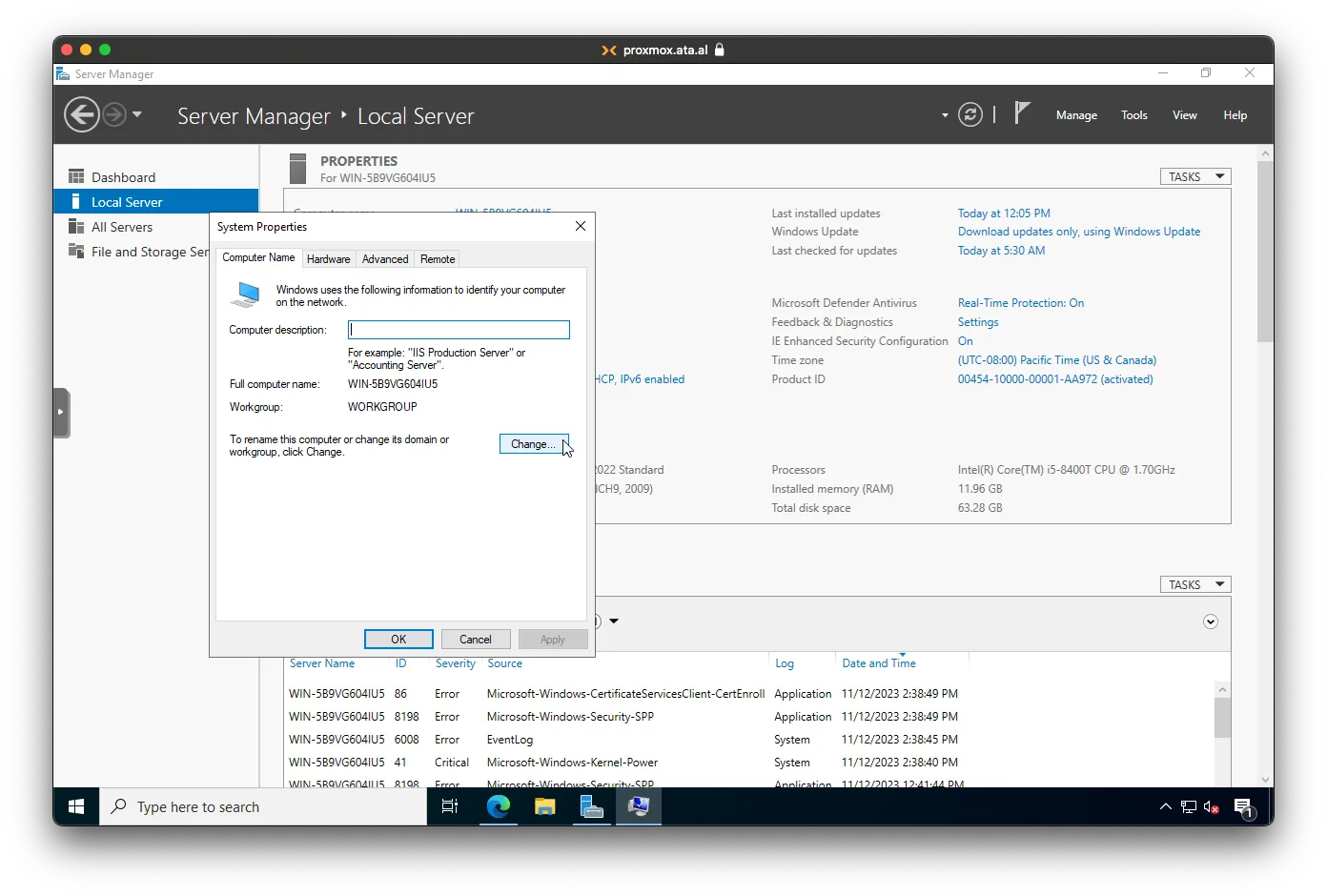Select the Computer Name tab
Viewport: 1327px width, 896px height.
point(258,257)
